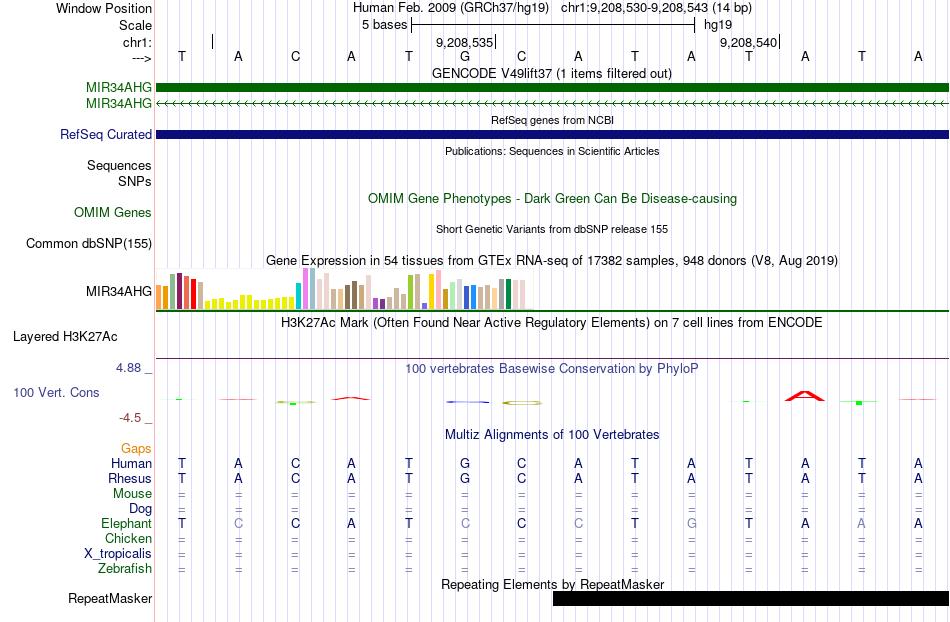The width and height of the screenshot is (950, 622).
Task: Click the 100 Vert. Cons label
Action: pyautogui.click(x=56, y=392)
